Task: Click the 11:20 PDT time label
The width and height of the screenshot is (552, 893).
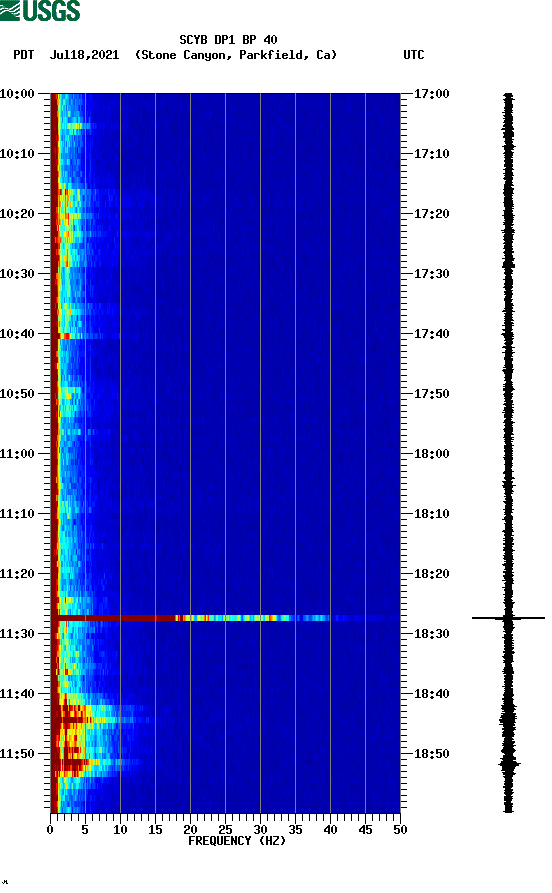Action: point(17,574)
